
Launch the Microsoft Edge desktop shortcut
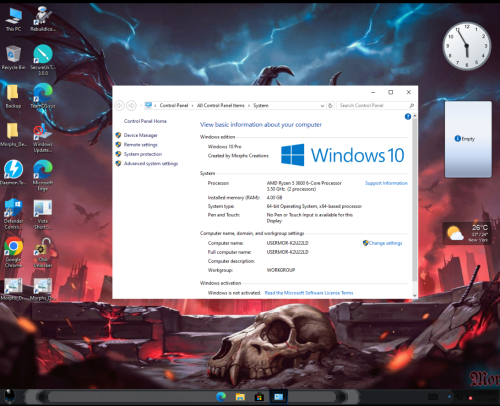(x=43, y=176)
